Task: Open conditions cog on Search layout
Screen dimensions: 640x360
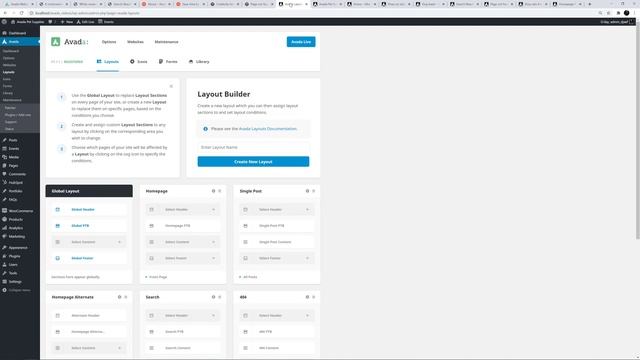Action: pos(213,297)
